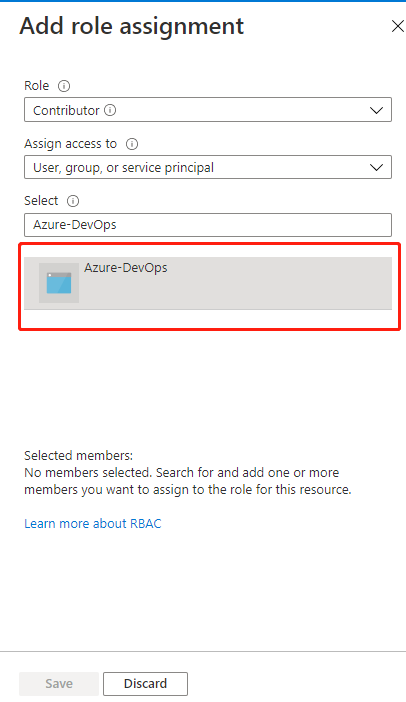406x702 pixels.
Task: Click the Assign access to label
Action: point(70,144)
